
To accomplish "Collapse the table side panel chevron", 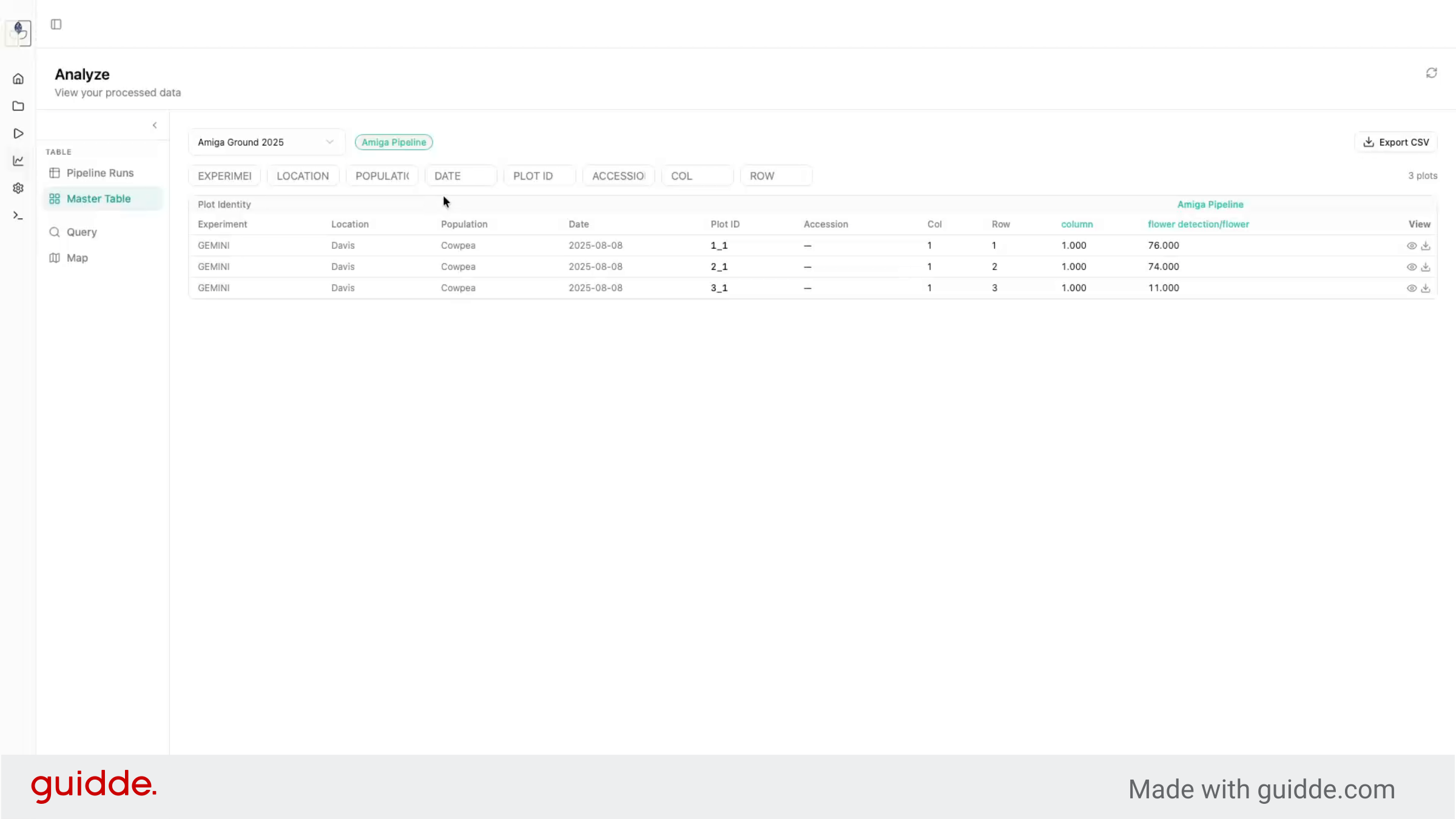I will click(155, 125).
